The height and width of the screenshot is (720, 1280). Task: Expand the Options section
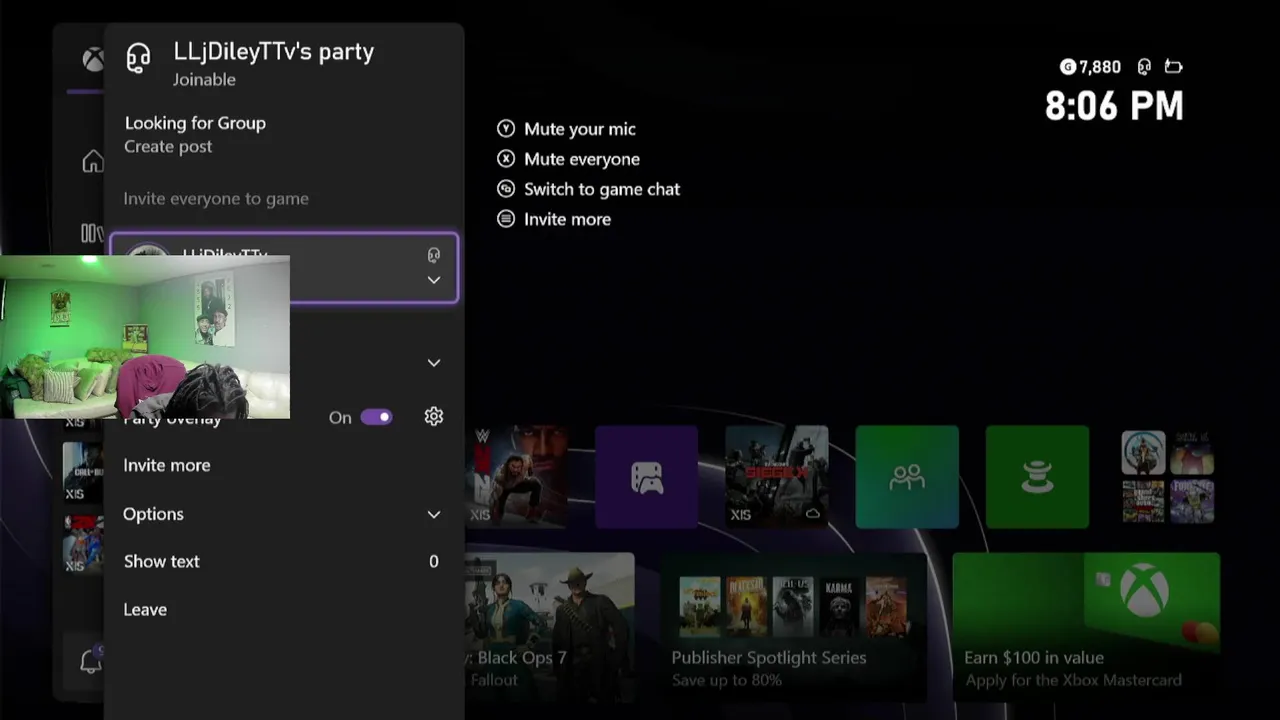tap(282, 514)
